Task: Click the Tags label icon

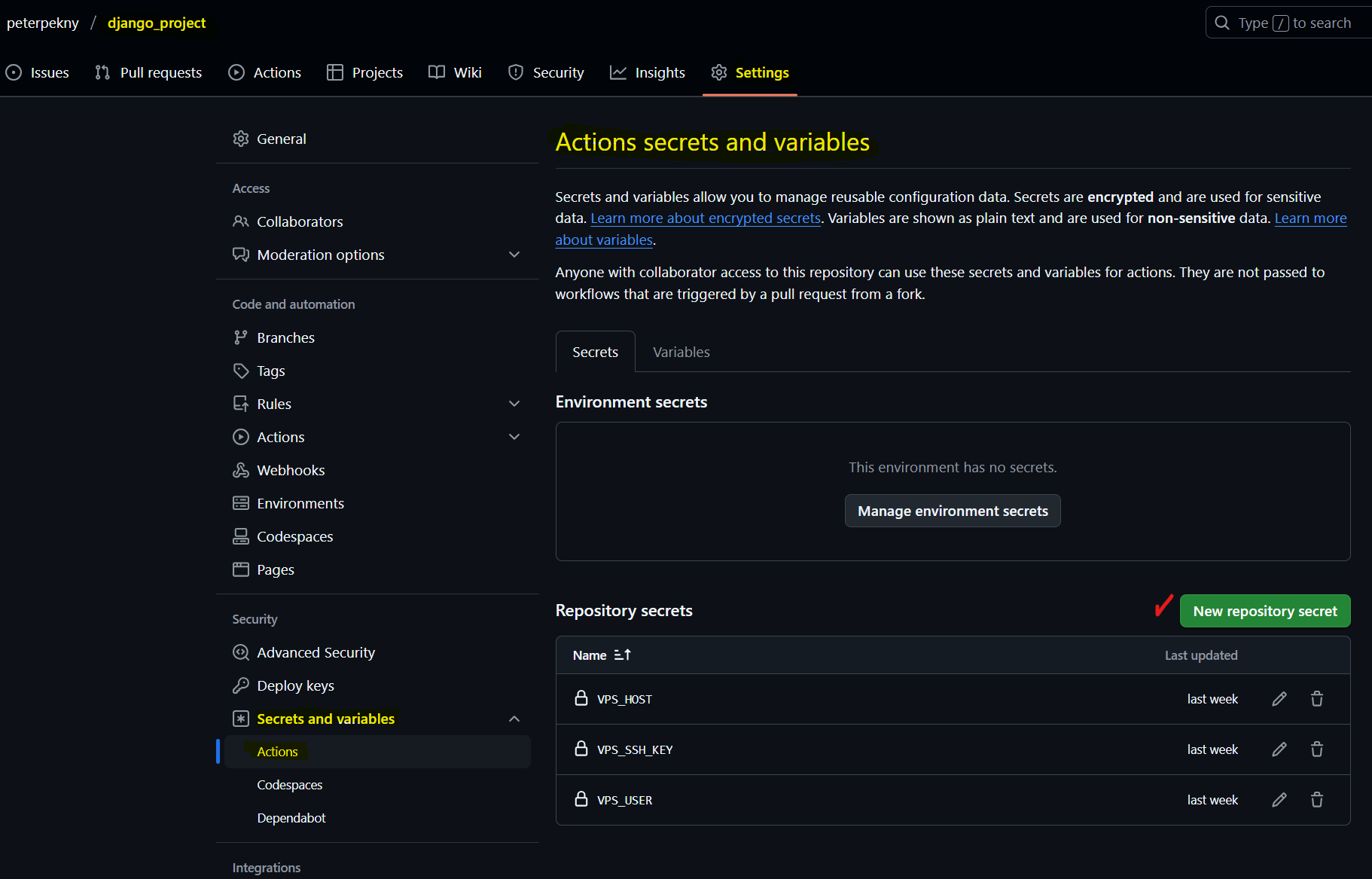Action: click(241, 371)
